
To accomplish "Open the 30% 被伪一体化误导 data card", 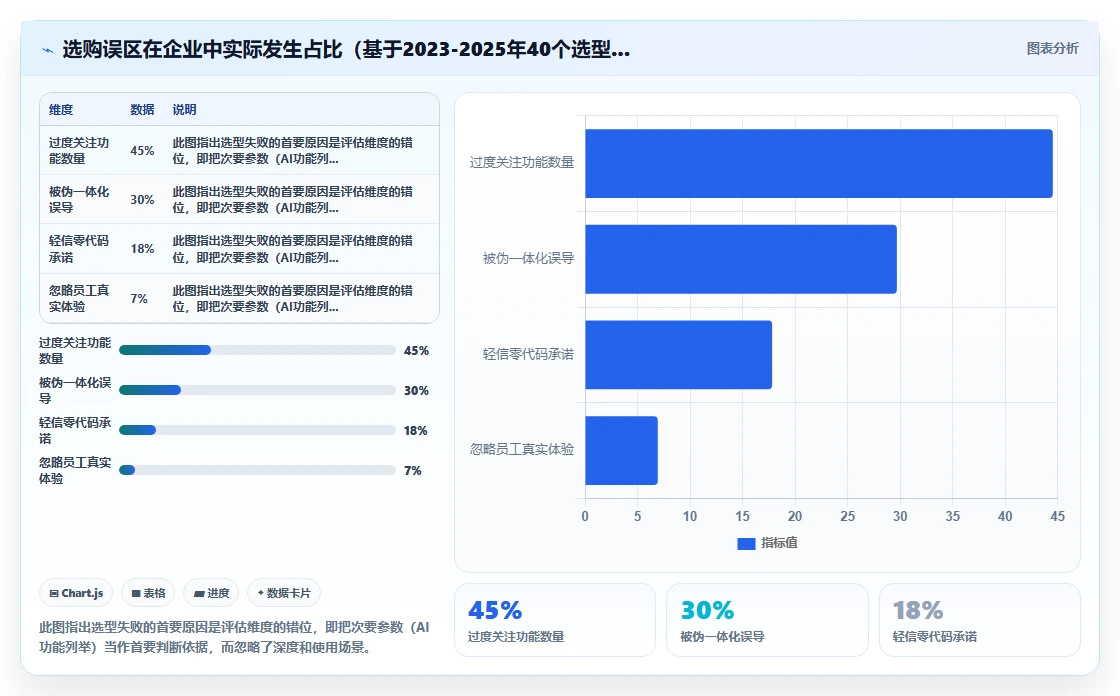I will [x=767, y=620].
